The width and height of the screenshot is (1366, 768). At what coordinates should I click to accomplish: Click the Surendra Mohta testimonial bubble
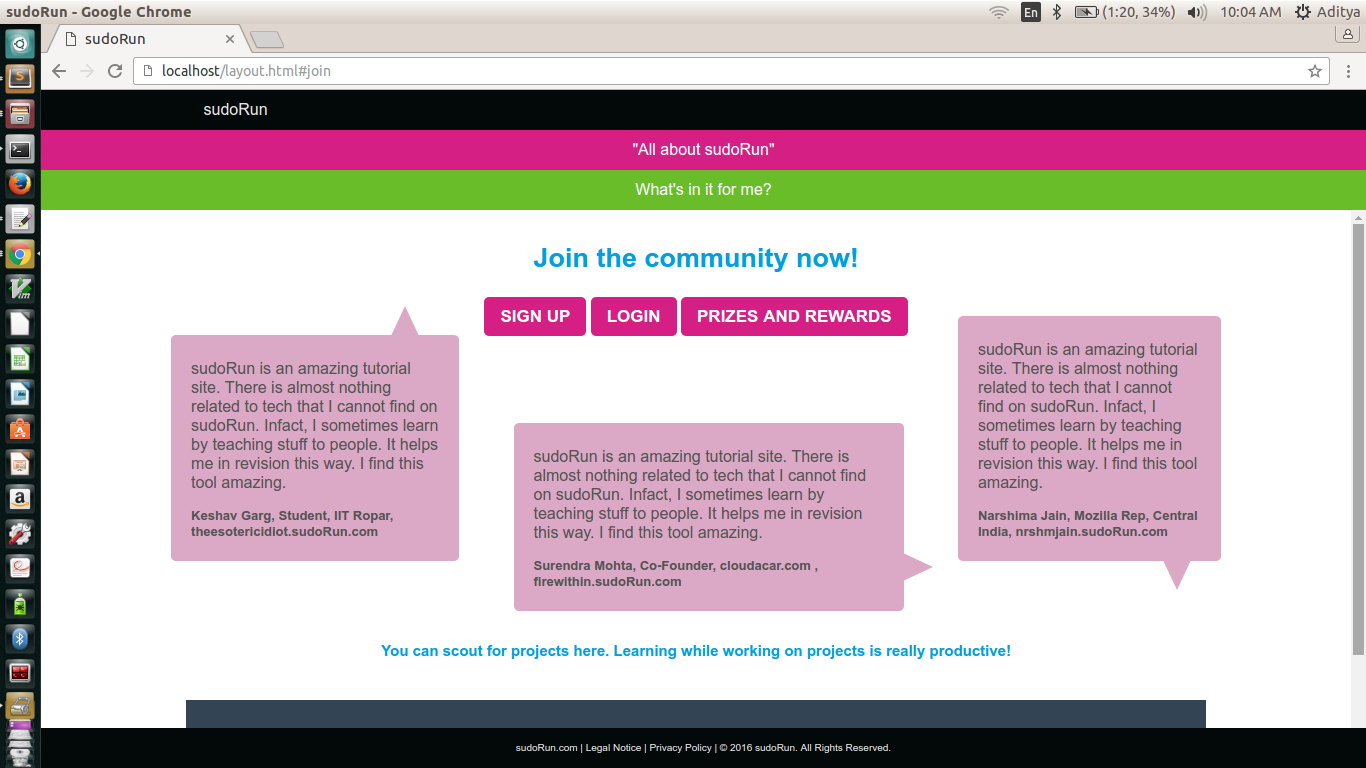[709, 517]
